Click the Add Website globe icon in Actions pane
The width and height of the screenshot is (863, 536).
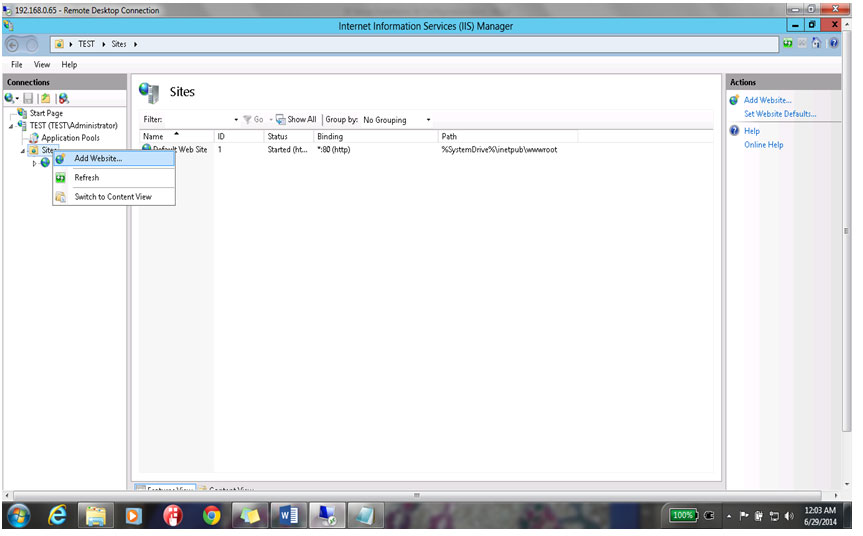[734, 100]
